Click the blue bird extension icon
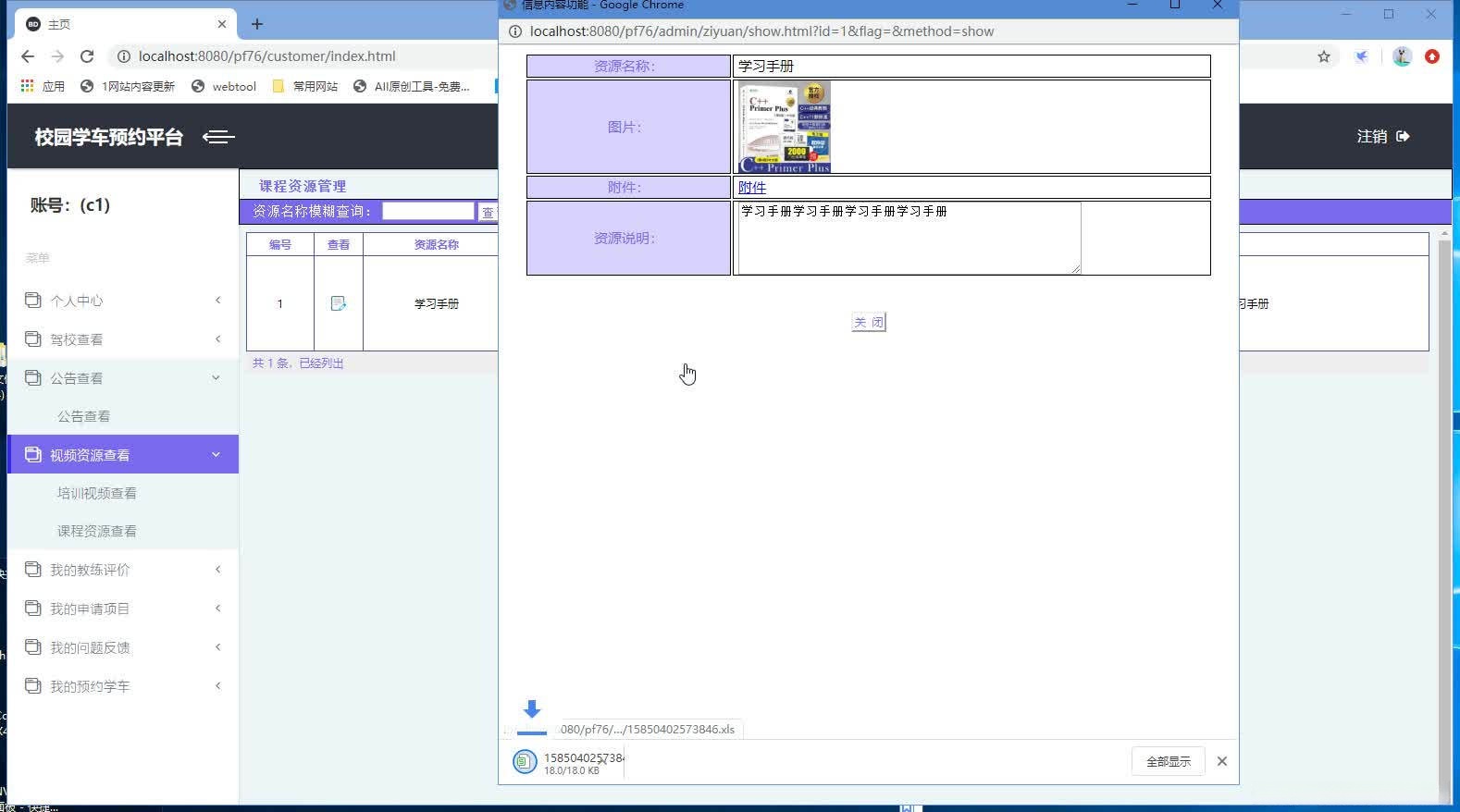The image size is (1460, 812). pyautogui.click(x=1362, y=56)
